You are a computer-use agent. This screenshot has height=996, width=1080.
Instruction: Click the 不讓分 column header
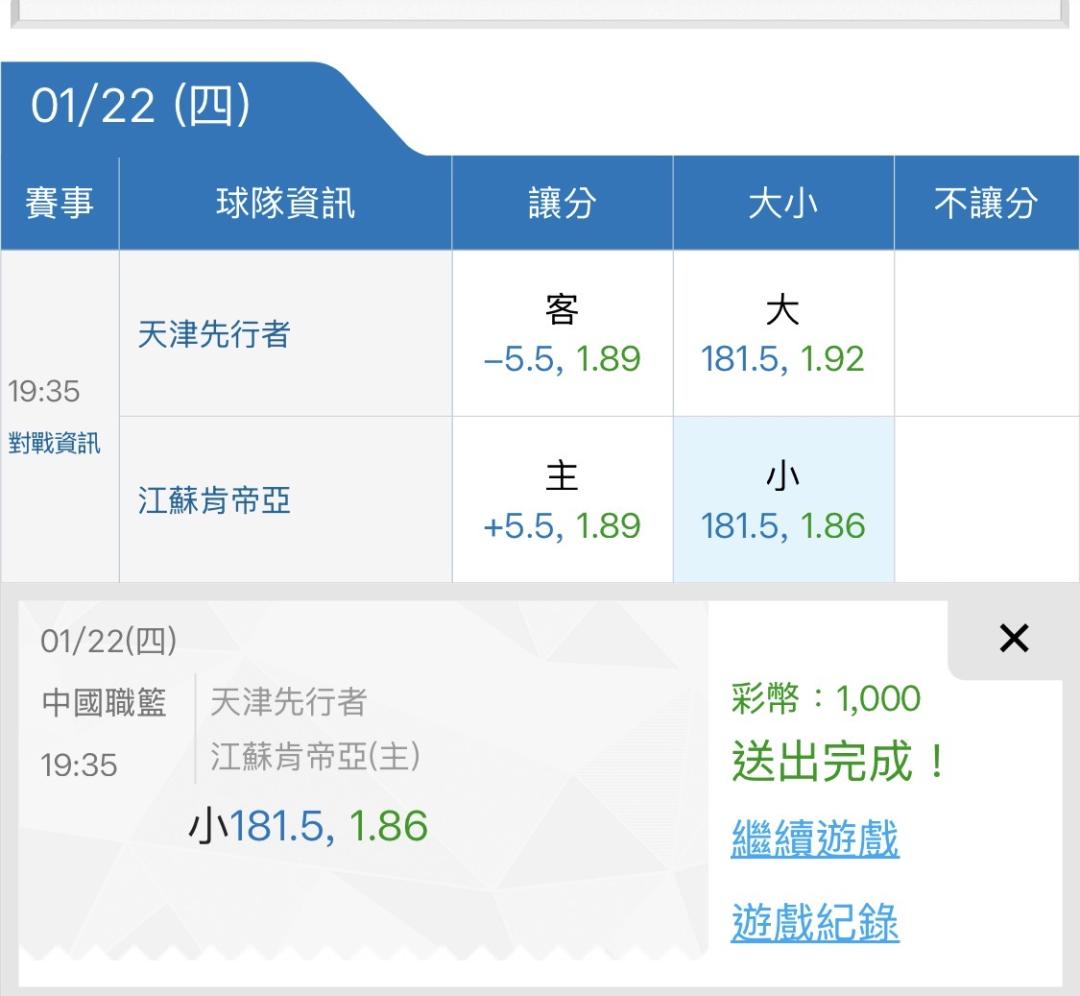point(986,204)
